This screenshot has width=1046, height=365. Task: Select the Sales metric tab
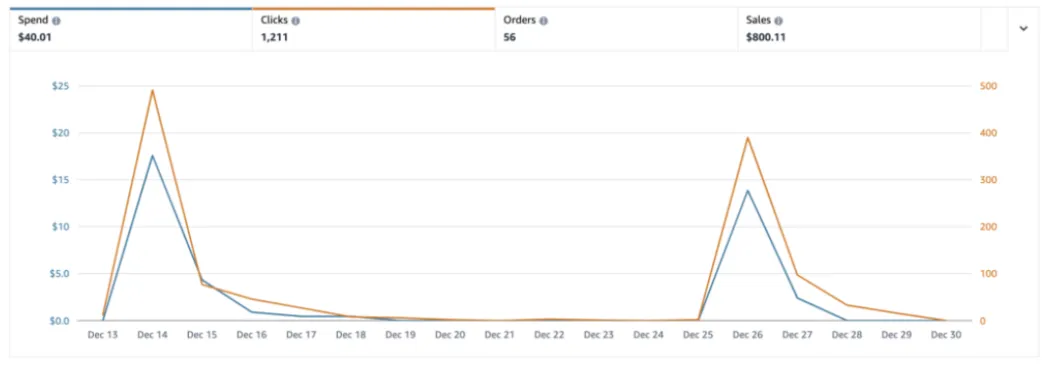tap(859, 29)
